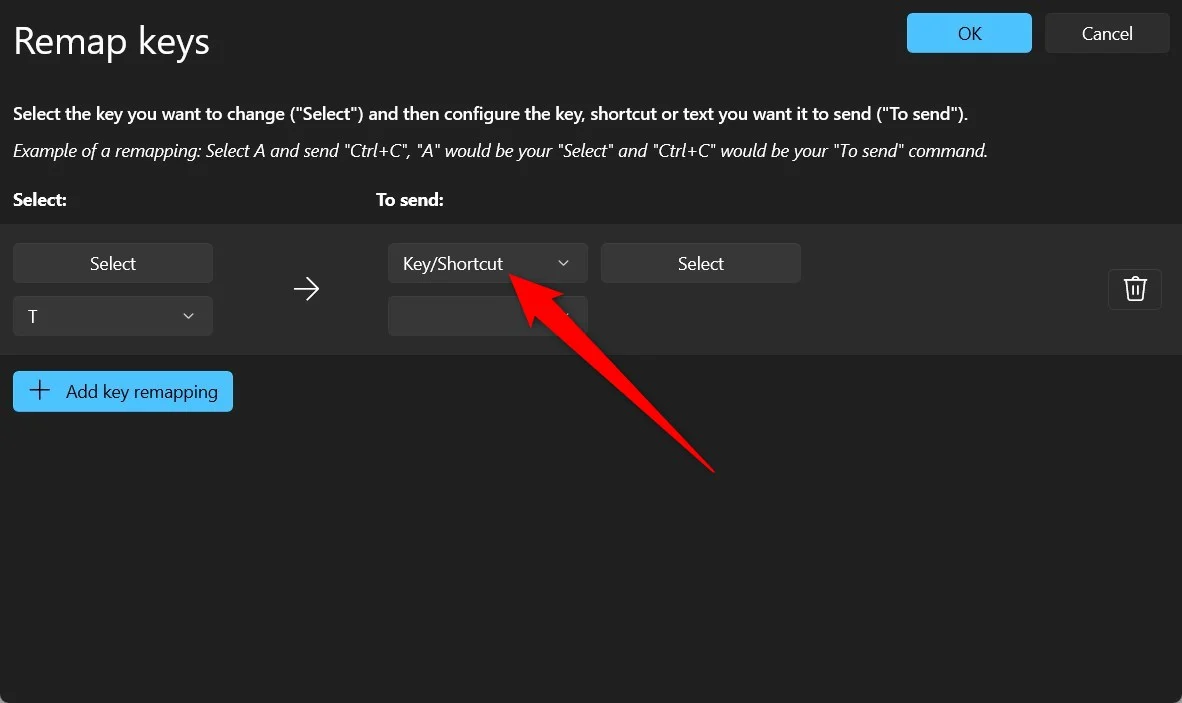Screen dimensions: 1182x703
Task: Add key remapping row
Action: click(123, 391)
